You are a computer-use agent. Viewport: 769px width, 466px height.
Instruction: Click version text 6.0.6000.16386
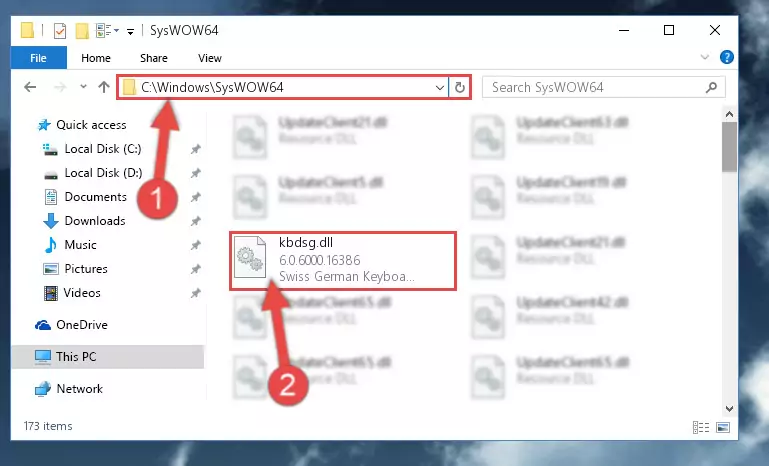click(319, 260)
